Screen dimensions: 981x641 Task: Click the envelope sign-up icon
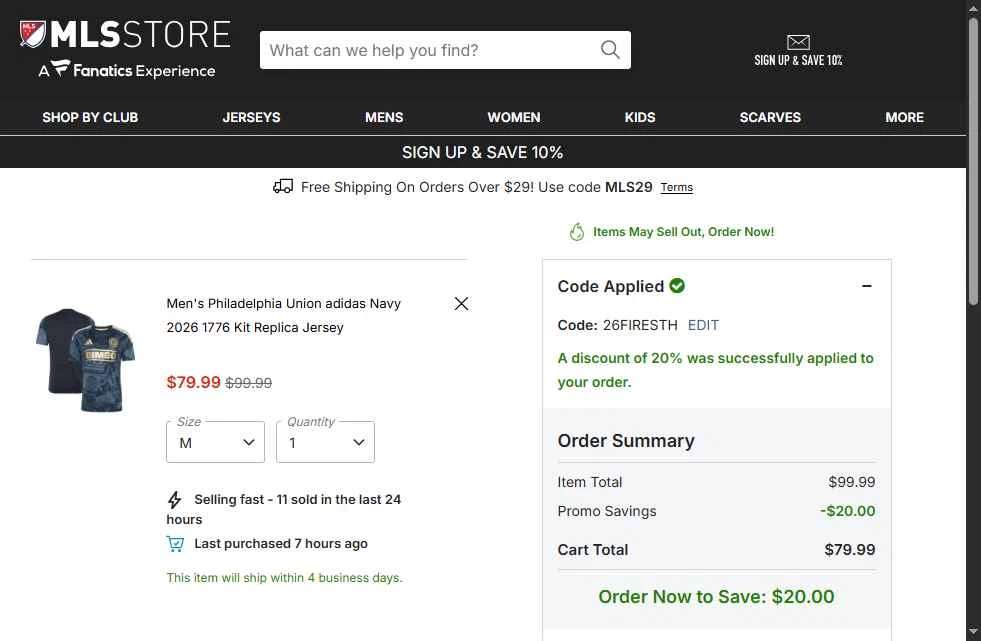tap(798, 42)
